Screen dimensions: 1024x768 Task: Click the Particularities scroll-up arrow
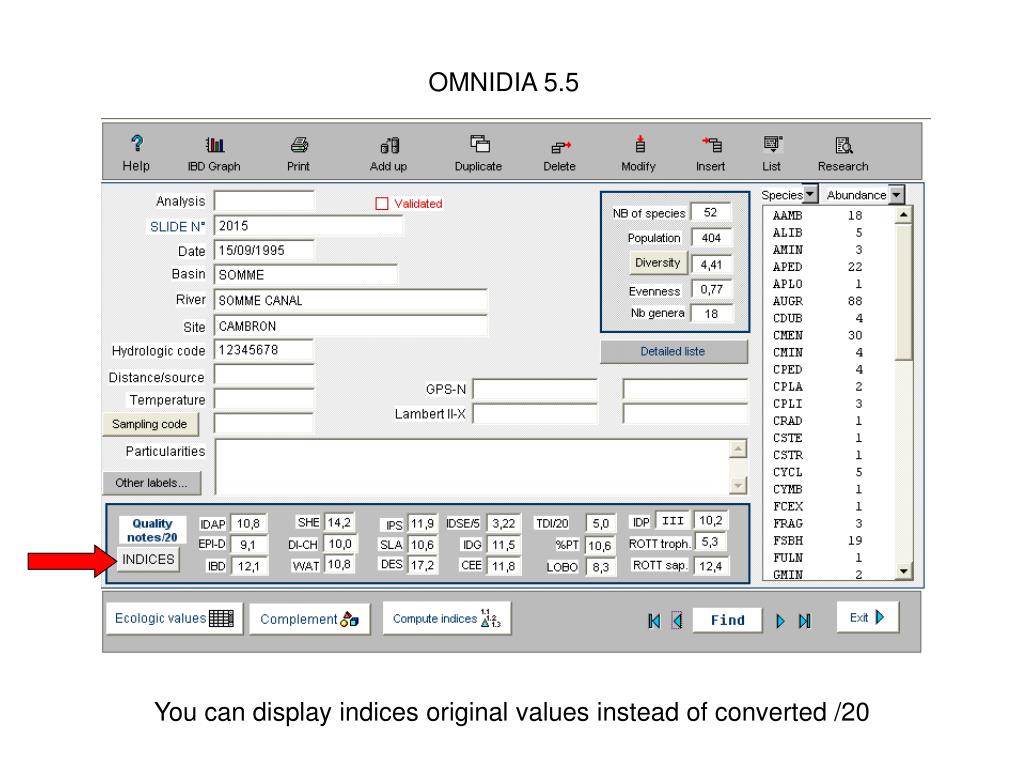[x=738, y=449]
